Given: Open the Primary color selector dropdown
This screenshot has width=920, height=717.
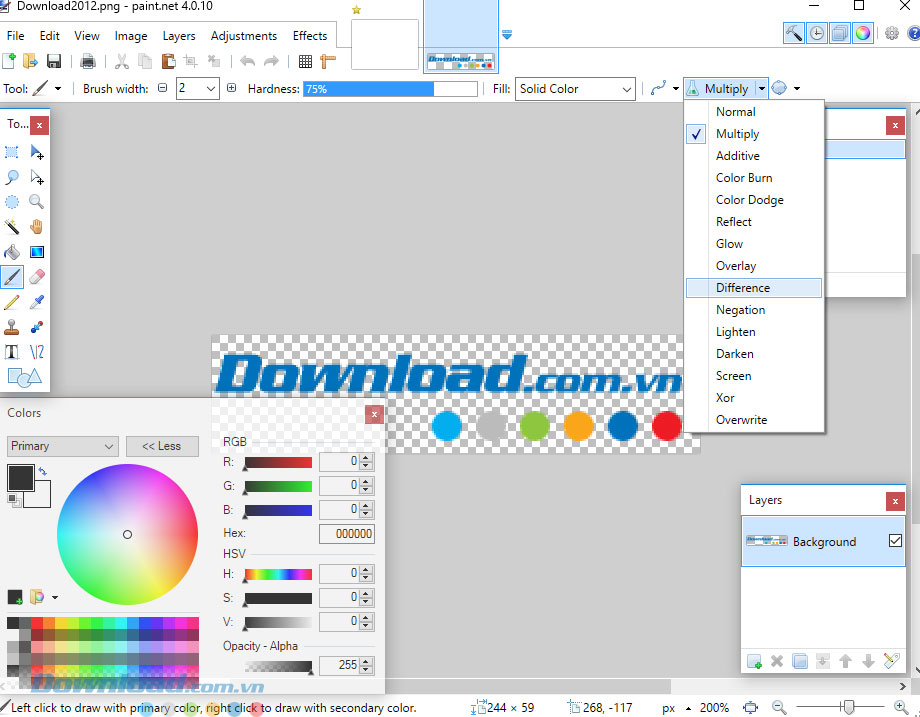Looking at the screenshot, I should pyautogui.click(x=62, y=446).
